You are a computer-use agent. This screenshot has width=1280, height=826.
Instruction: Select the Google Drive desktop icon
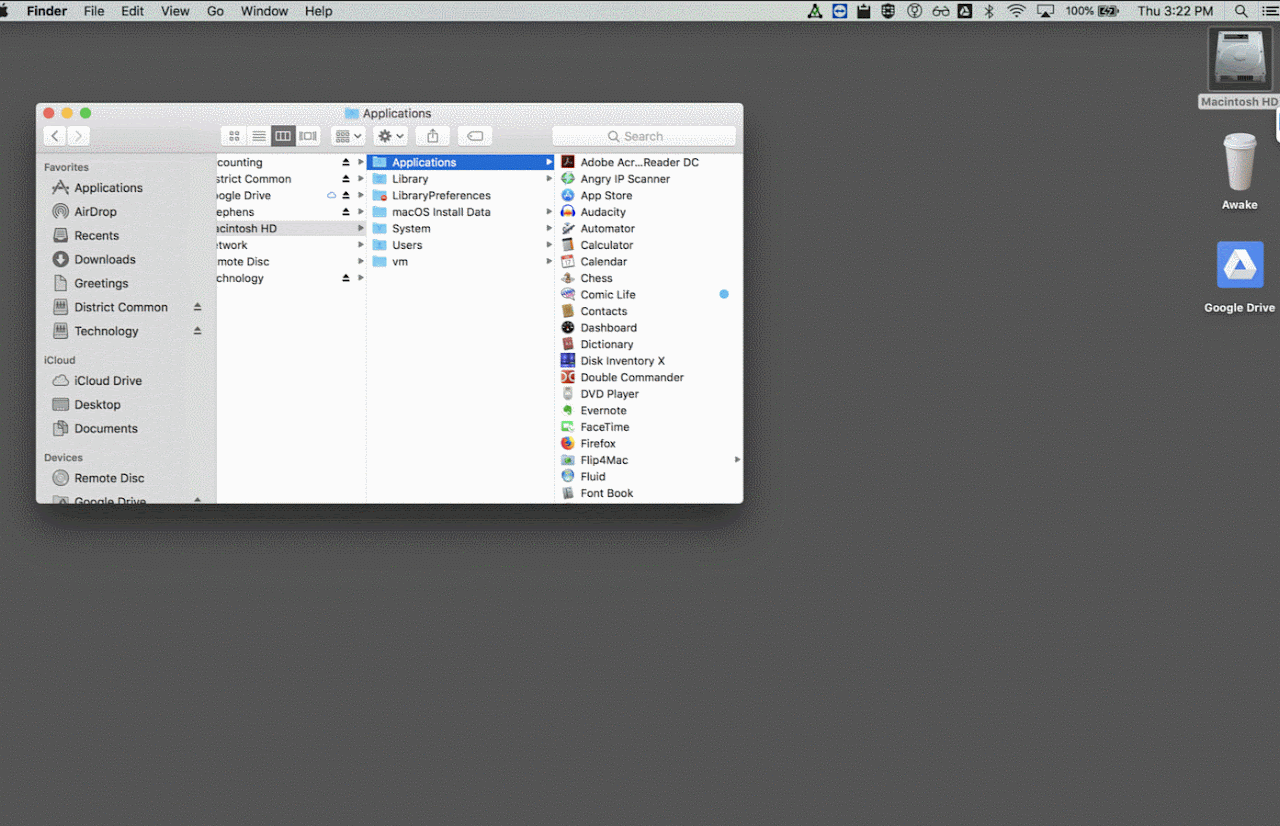(x=1240, y=278)
